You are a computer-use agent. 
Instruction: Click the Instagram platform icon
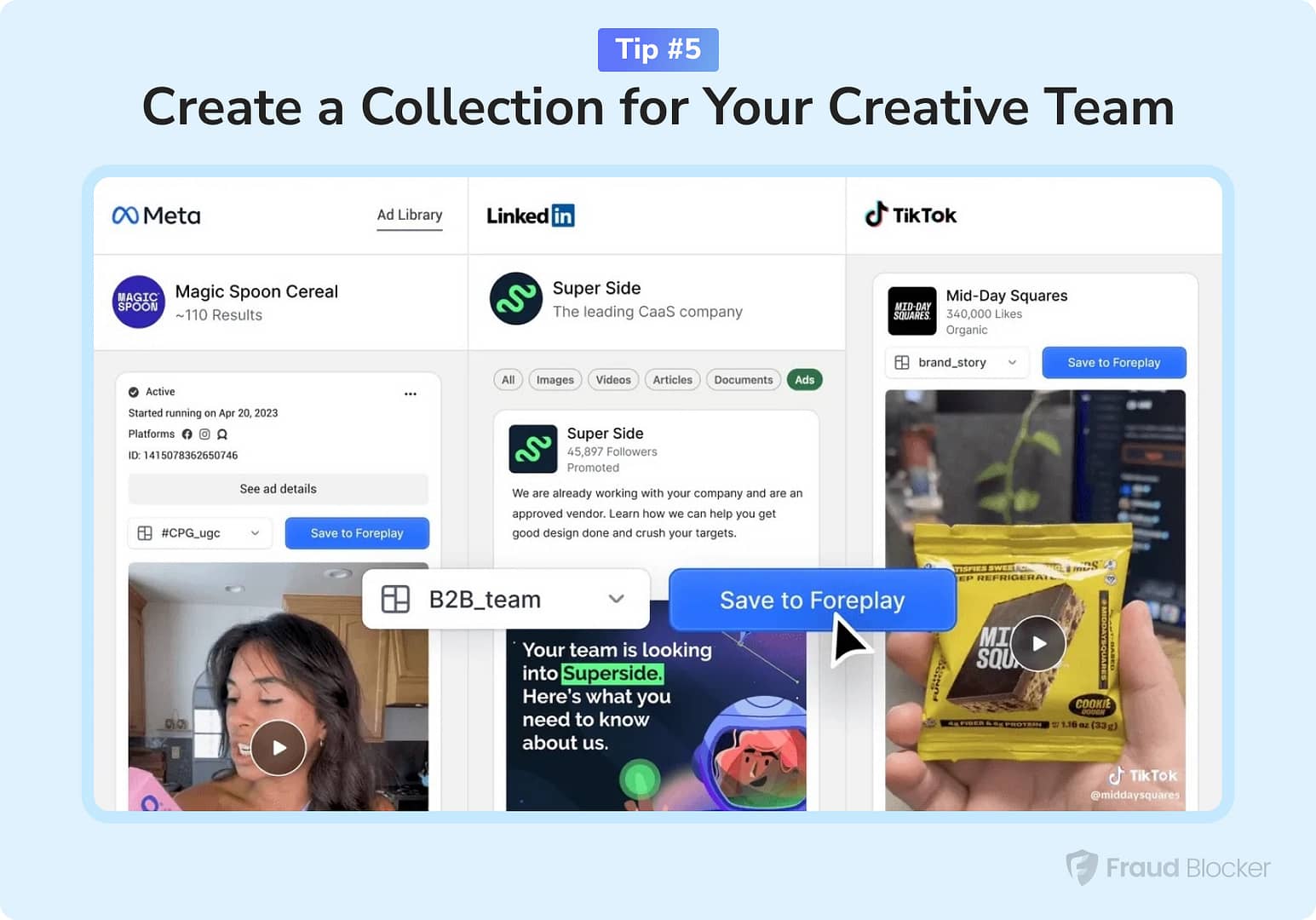click(x=204, y=434)
